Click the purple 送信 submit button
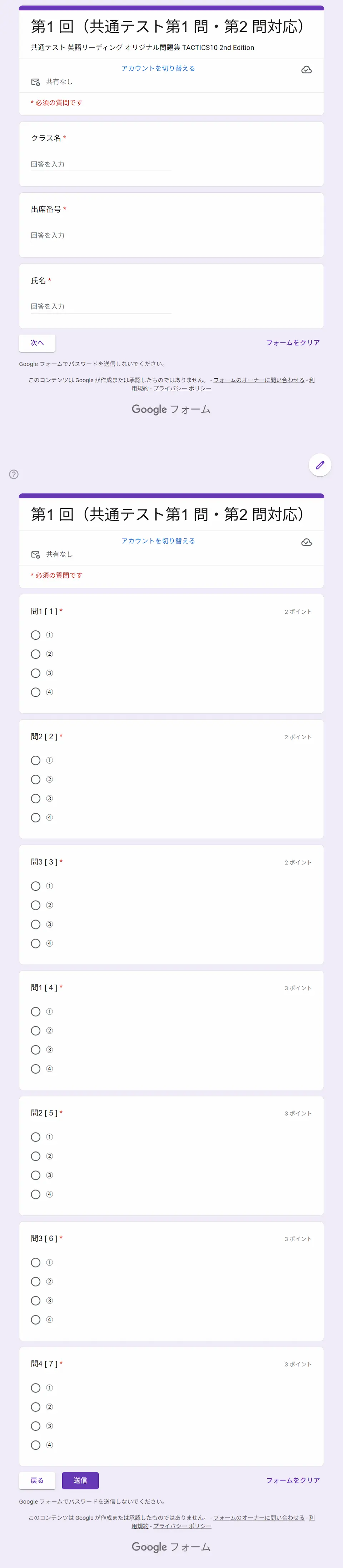The width and height of the screenshot is (343, 1568). point(80,1480)
